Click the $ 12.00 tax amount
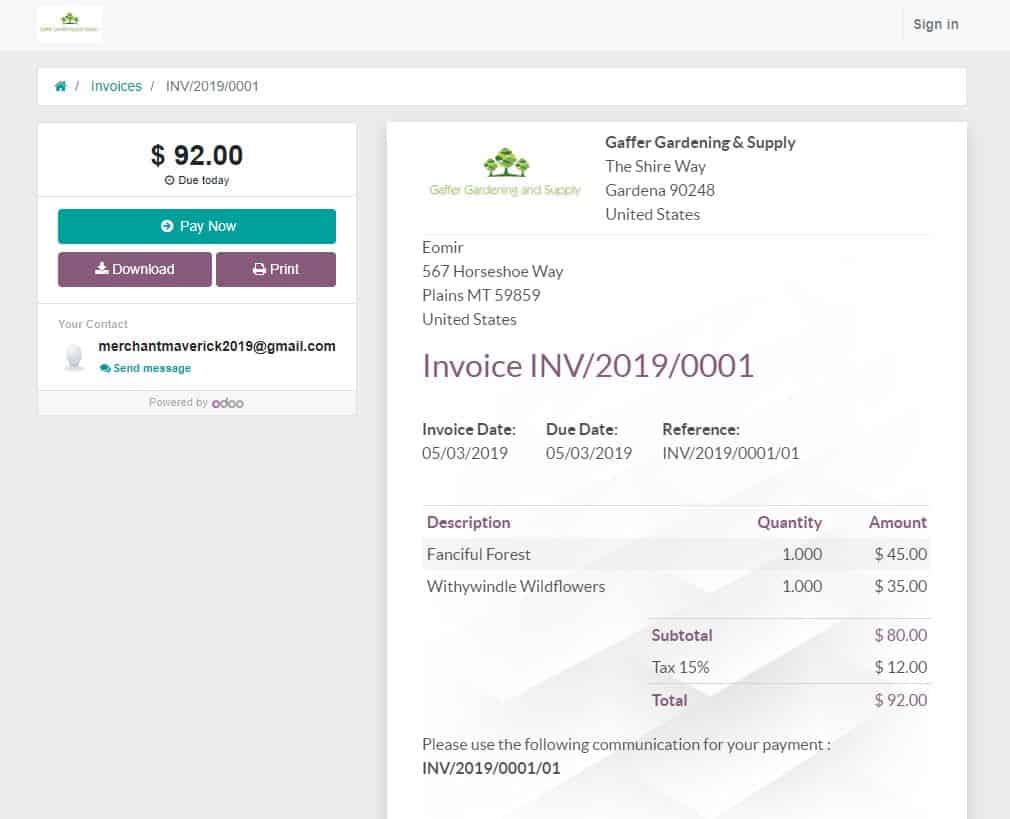Viewport: 1010px width, 819px height. point(900,668)
